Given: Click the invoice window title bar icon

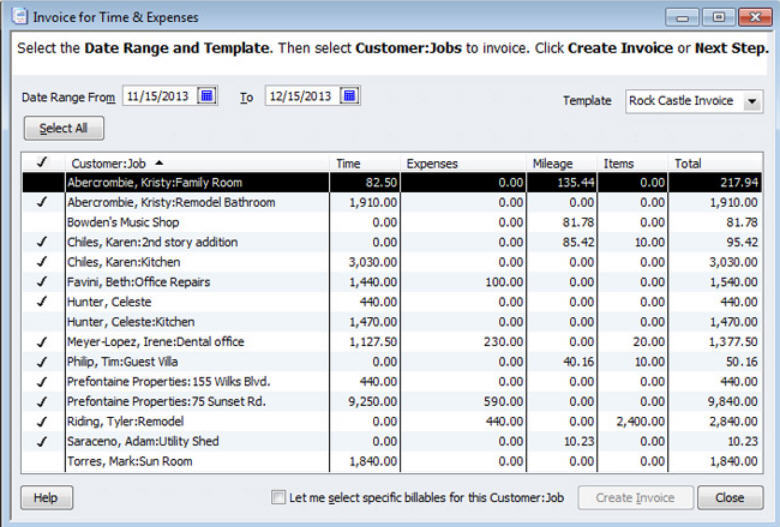Looking at the screenshot, I should point(19,17).
